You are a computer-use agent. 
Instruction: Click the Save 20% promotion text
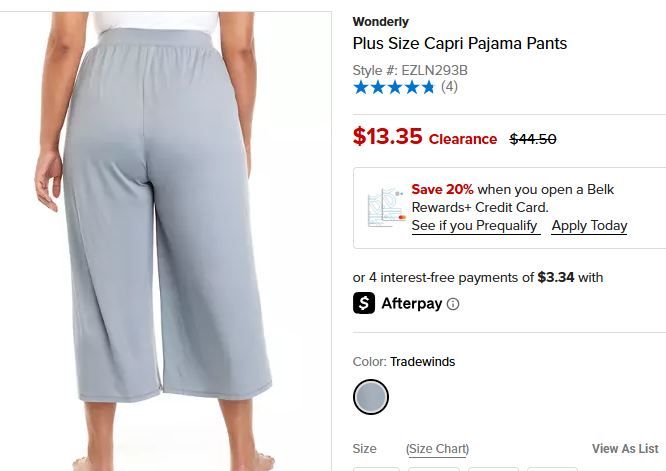[442, 189]
